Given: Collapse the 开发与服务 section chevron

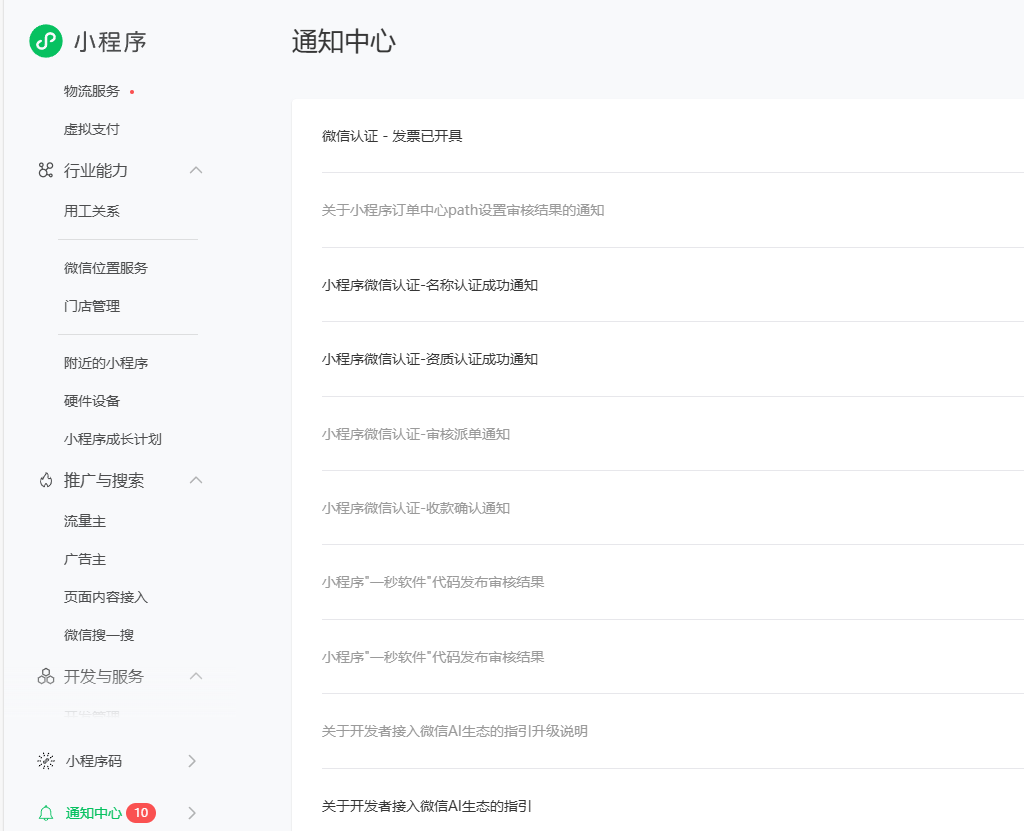Looking at the screenshot, I should (x=196, y=676).
